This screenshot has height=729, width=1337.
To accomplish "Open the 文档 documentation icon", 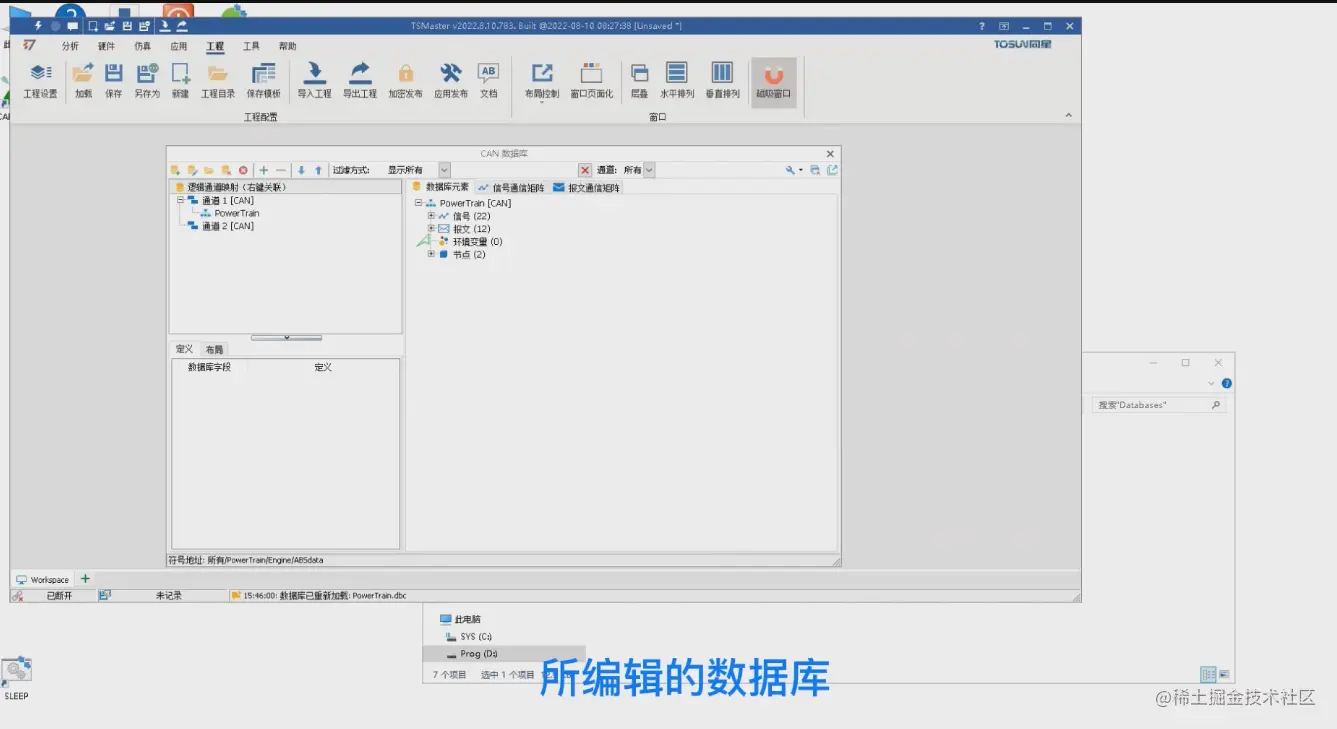I will [x=488, y=80].
